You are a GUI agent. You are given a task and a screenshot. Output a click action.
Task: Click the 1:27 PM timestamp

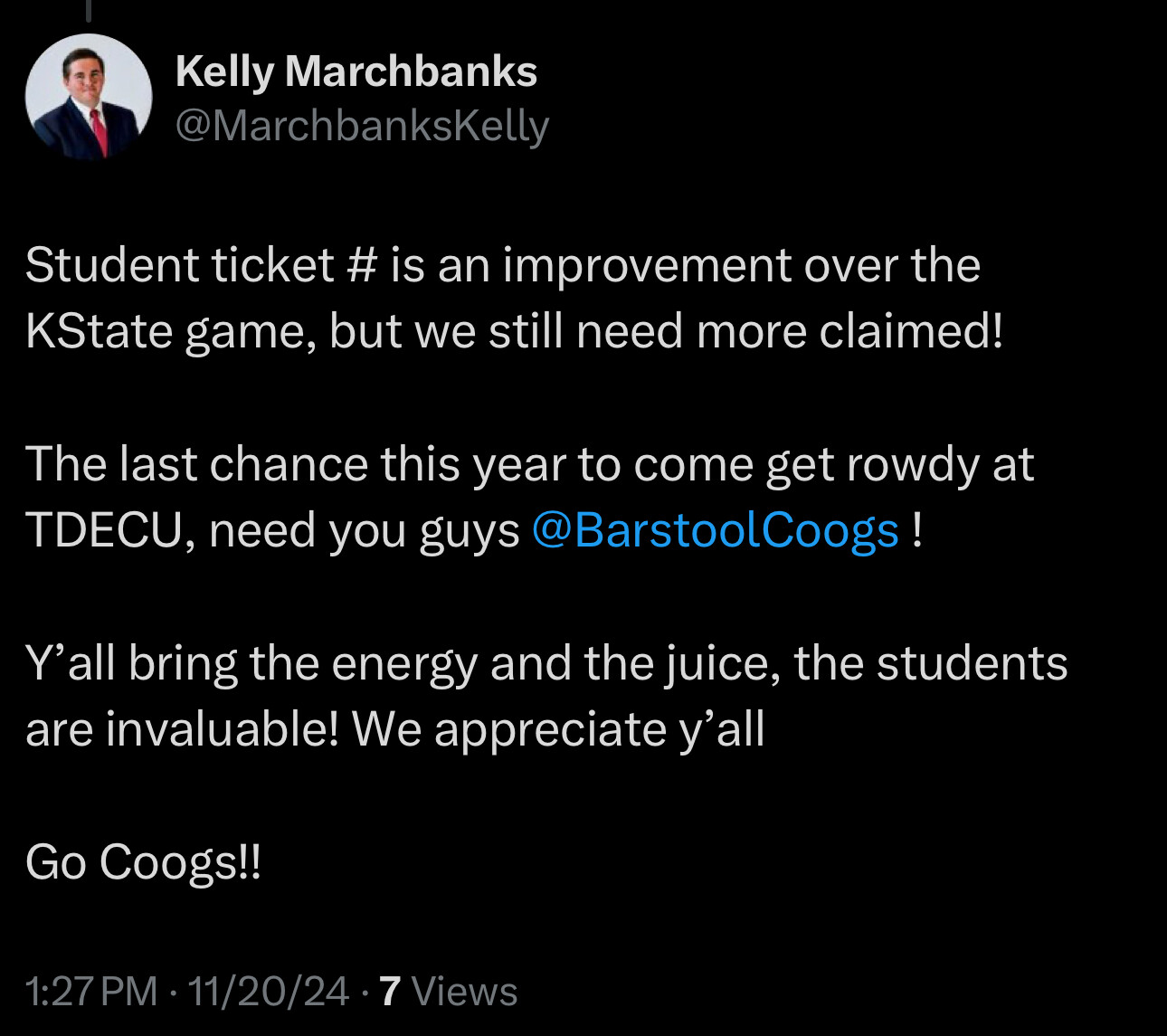coord(91,991)
